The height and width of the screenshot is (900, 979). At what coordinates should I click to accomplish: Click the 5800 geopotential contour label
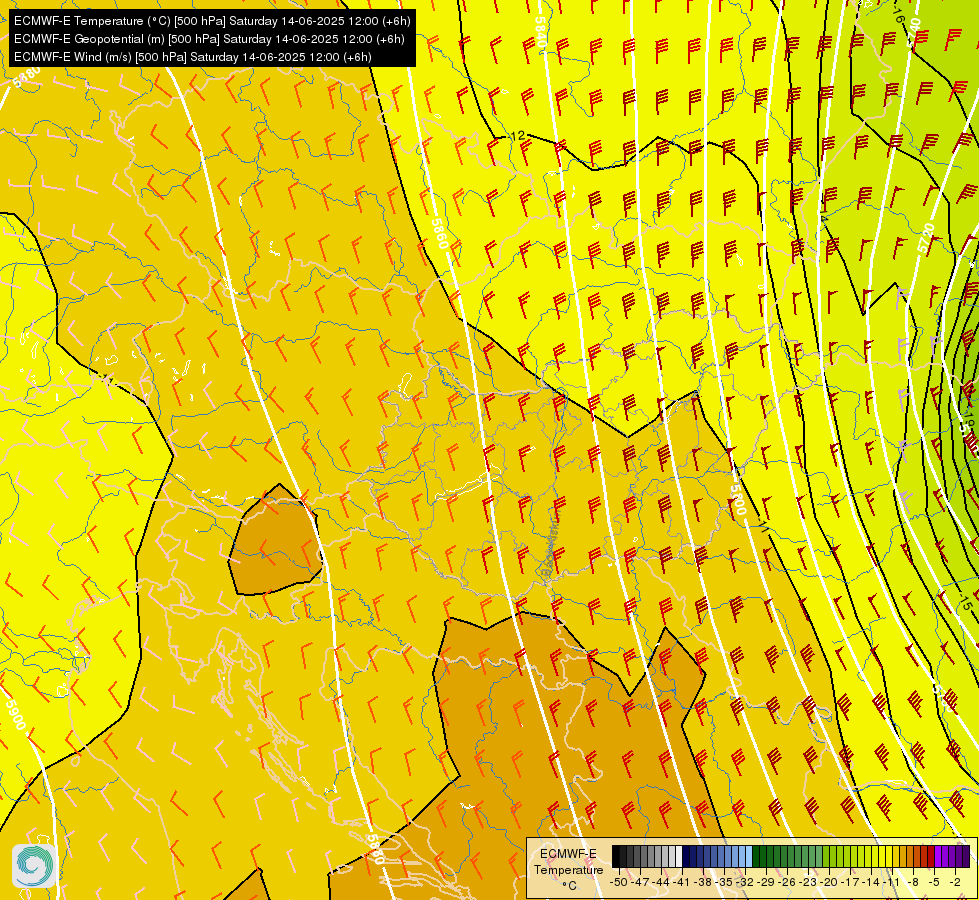coord(739,500)
